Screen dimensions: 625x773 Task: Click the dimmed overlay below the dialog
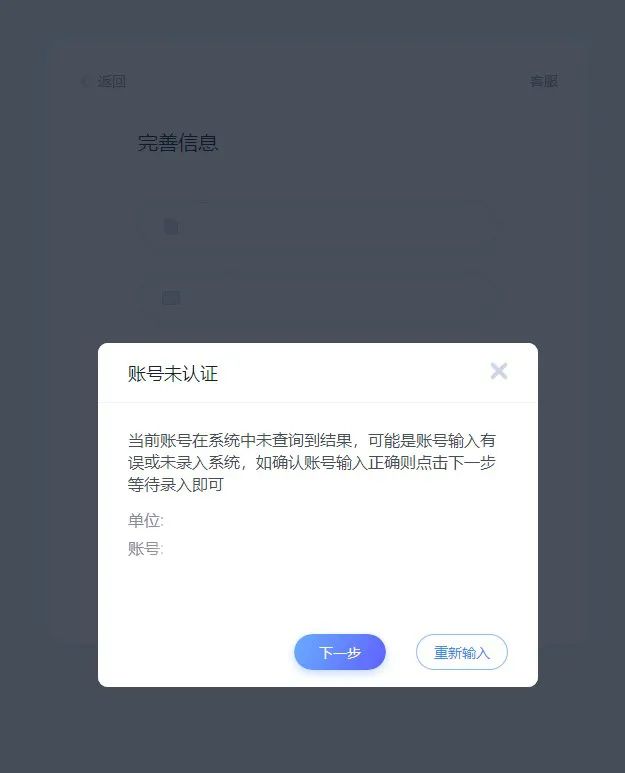(312, 730)
